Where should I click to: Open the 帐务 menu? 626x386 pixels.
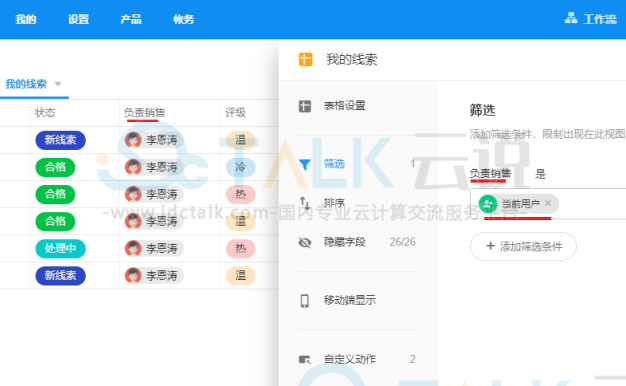(184, 19)
